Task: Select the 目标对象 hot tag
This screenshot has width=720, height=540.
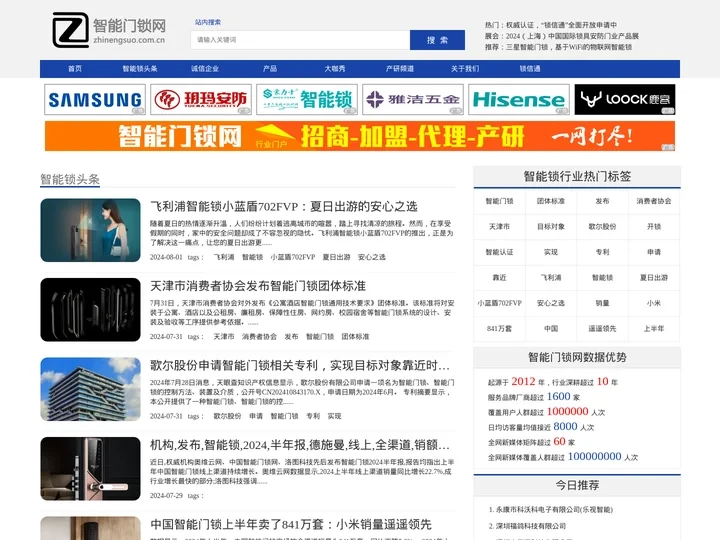Action: click(x=551, y=226)
